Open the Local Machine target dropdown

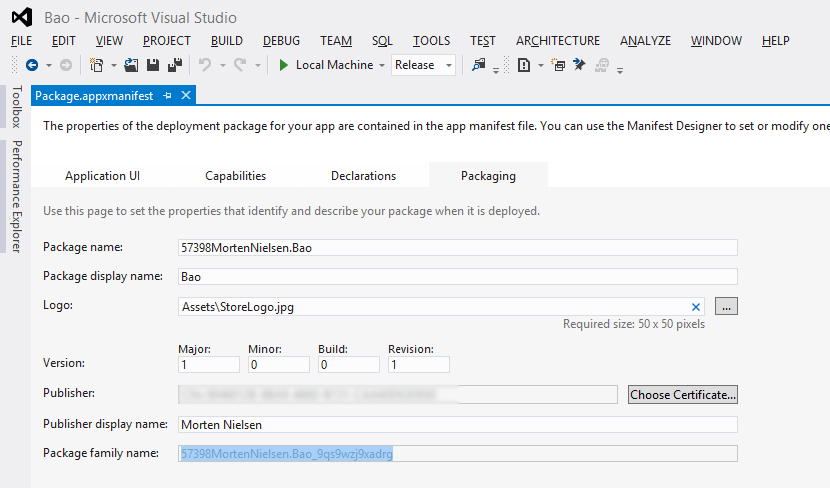[382, 66]
